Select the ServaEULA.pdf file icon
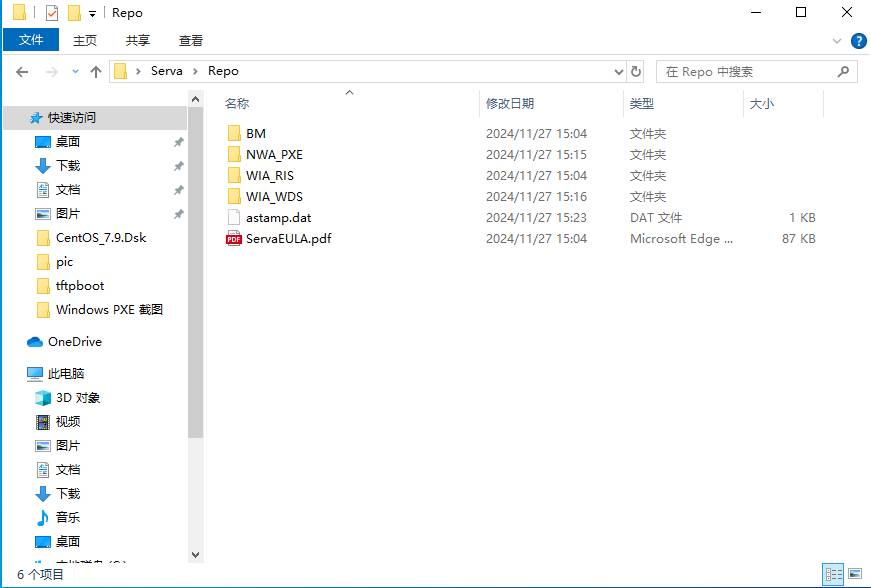Image resolution: width=871 pixels, height=588 pixels. (234, 239)
